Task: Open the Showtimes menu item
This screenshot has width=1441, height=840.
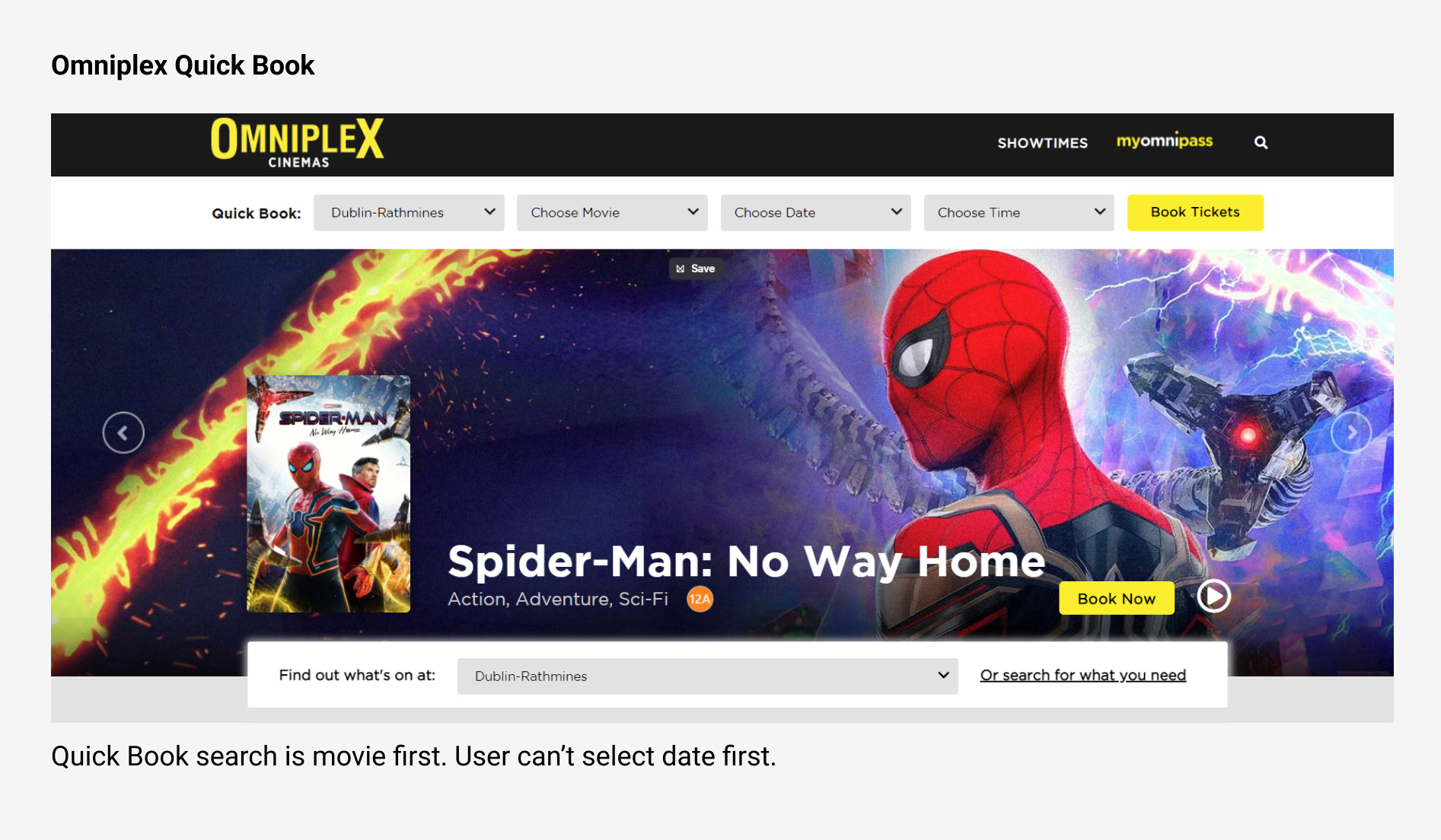Action: tap(1042, 143)
